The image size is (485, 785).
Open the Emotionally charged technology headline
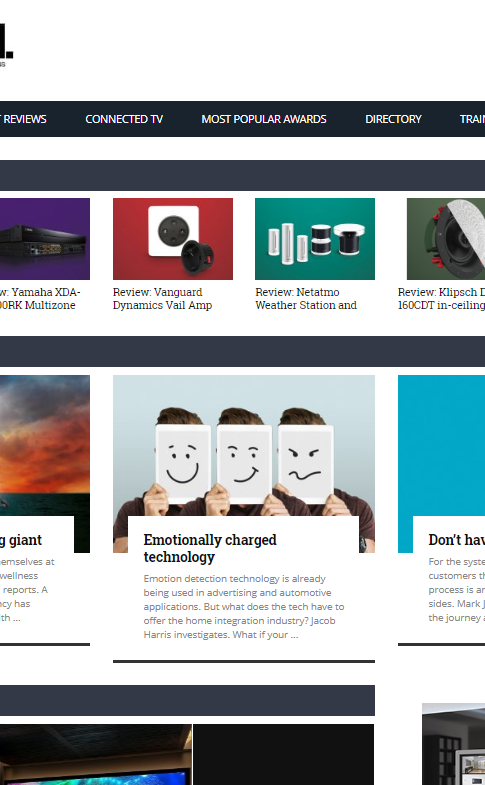pyautogui.click(x=210, y=548)
